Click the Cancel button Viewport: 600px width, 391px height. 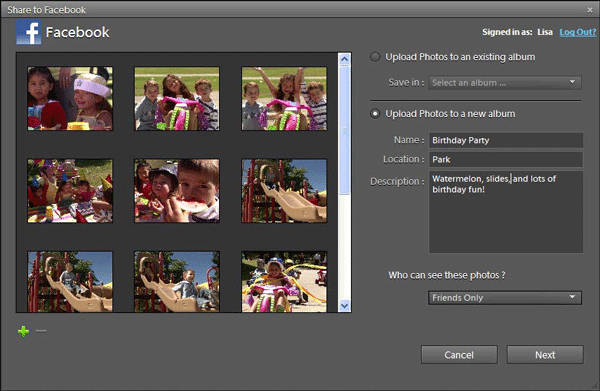tap(459, 355)
